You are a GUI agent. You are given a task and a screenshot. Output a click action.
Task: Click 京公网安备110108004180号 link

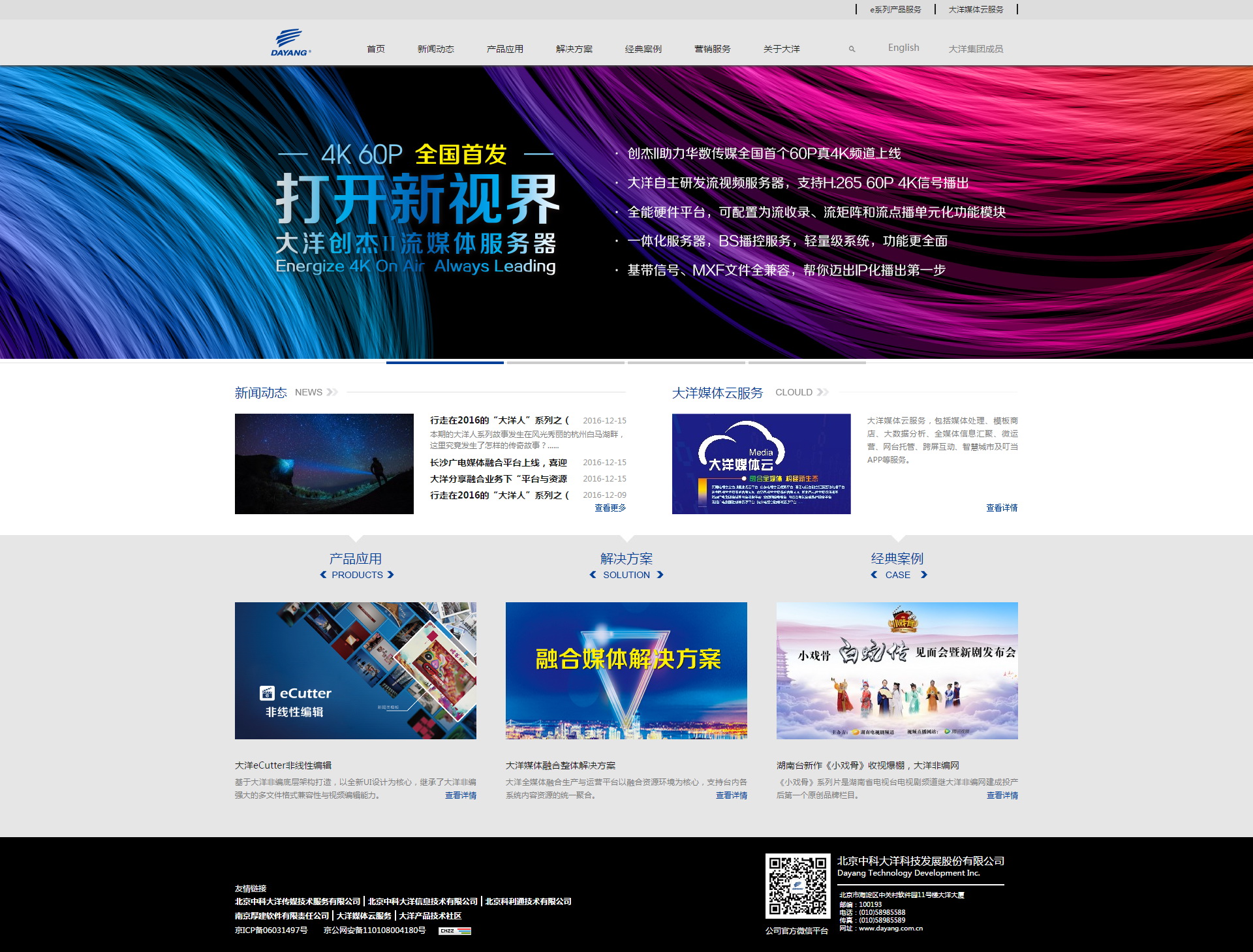click(375, 930)
